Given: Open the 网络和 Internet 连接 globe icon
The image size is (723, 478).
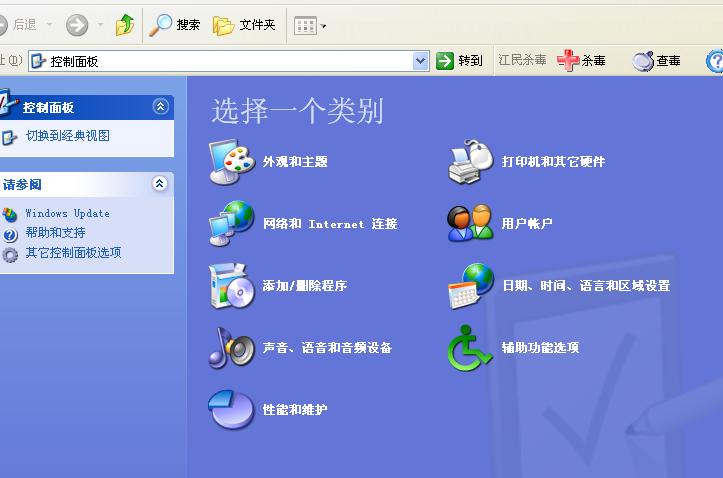Looking at the screenshot, I should click(x=231, y=224).
